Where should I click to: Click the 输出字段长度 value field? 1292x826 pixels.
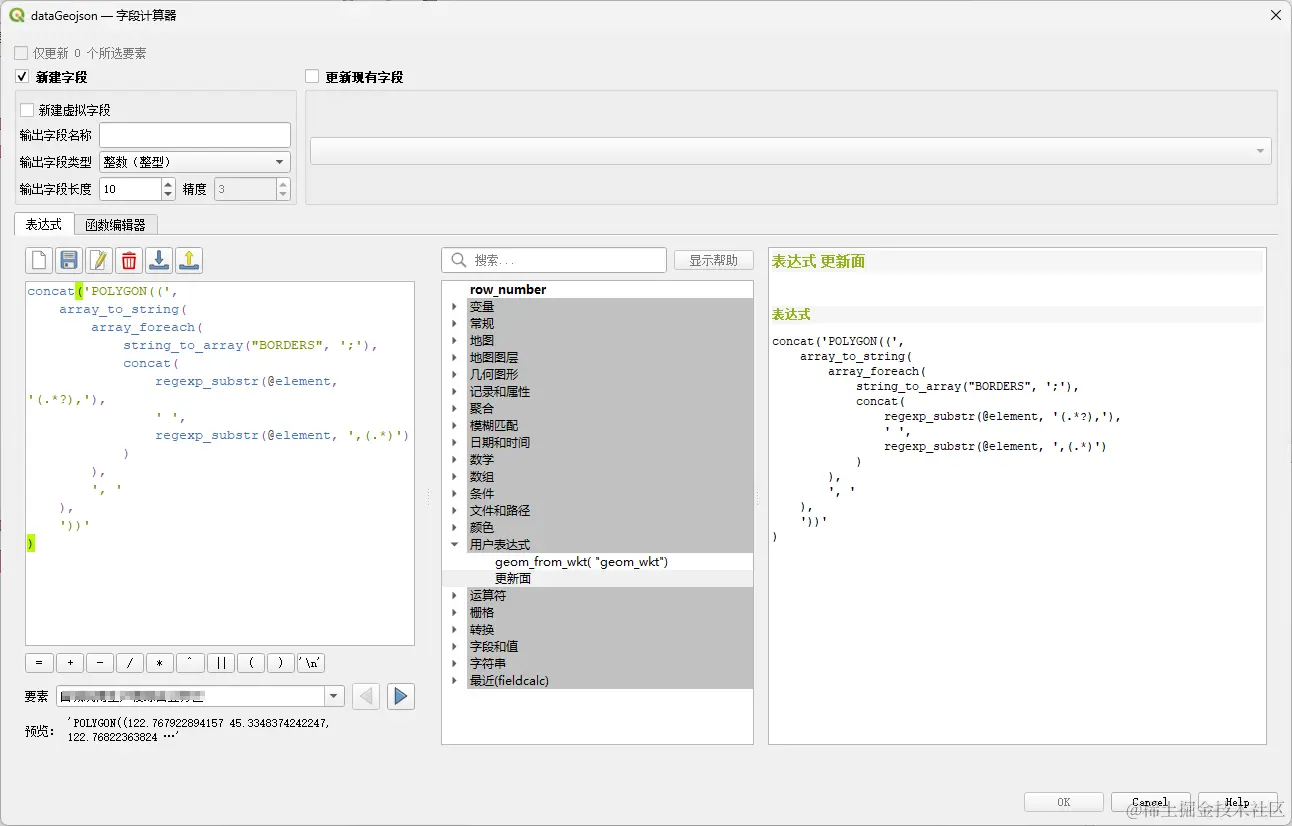pyautogui.click(x=130, y=189)
